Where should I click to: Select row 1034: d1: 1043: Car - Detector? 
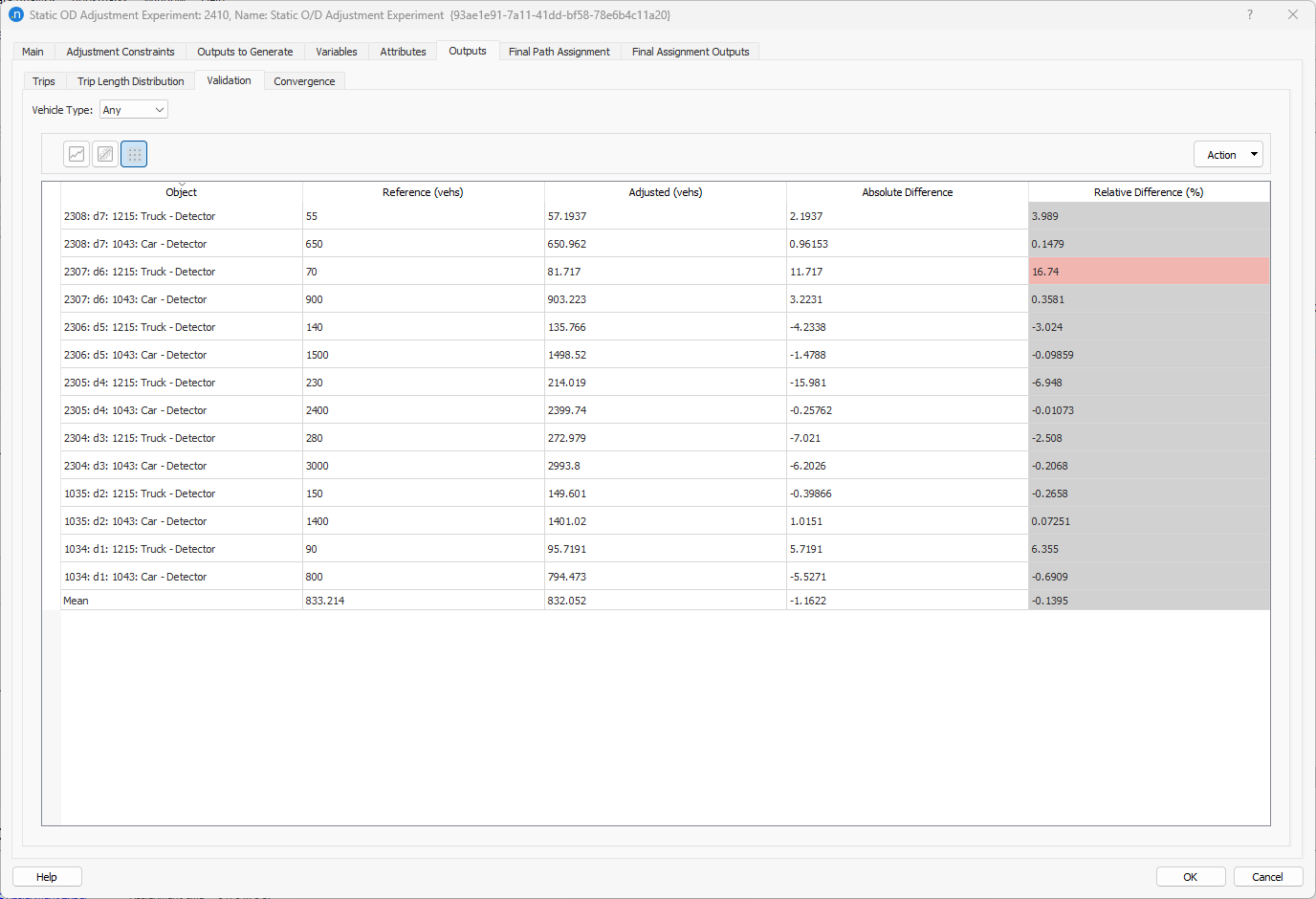click(x=182, y=577)
